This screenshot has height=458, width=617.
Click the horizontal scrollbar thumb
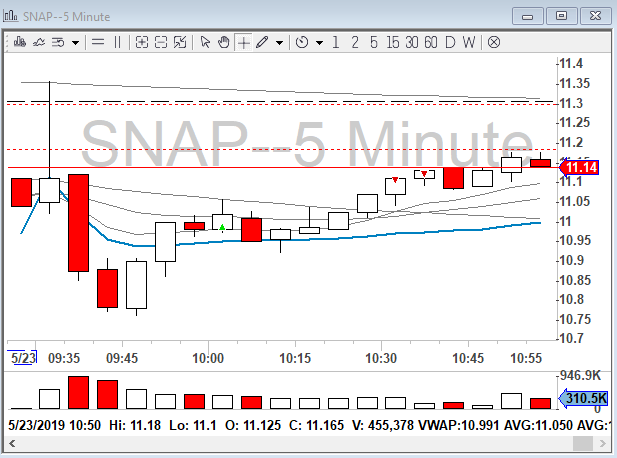click(583, 443)
